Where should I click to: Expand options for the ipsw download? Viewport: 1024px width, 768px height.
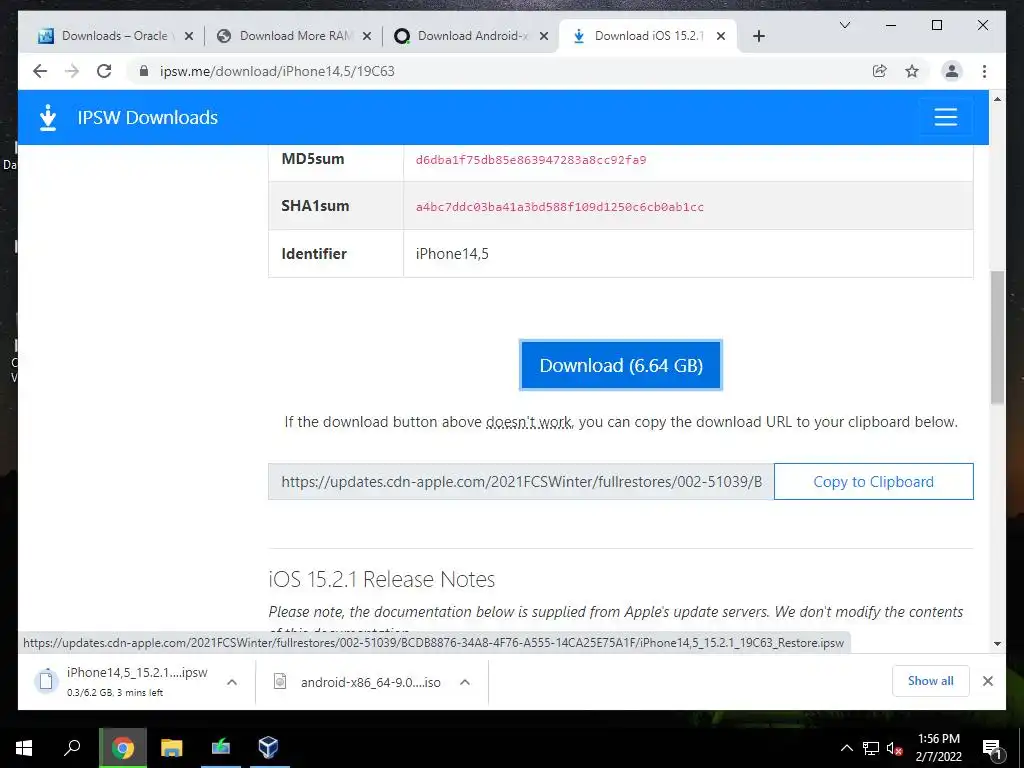click(x=231, y=682)
